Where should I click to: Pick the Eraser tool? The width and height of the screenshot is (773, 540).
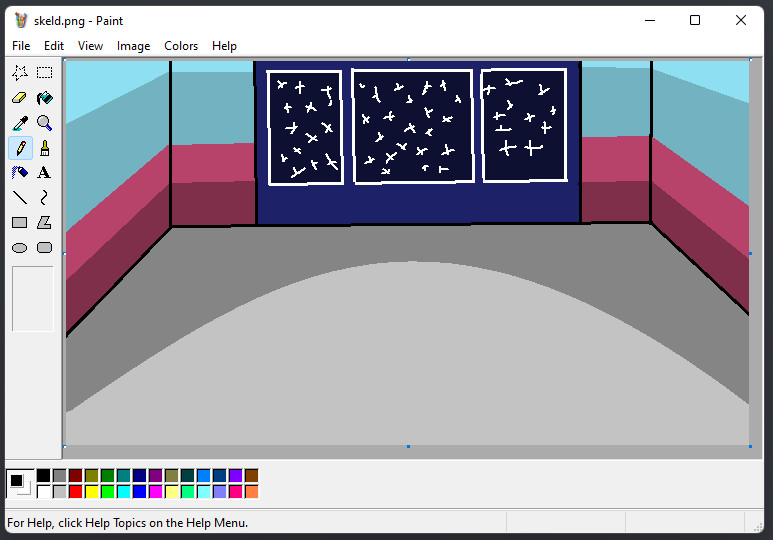pos(20,98)
